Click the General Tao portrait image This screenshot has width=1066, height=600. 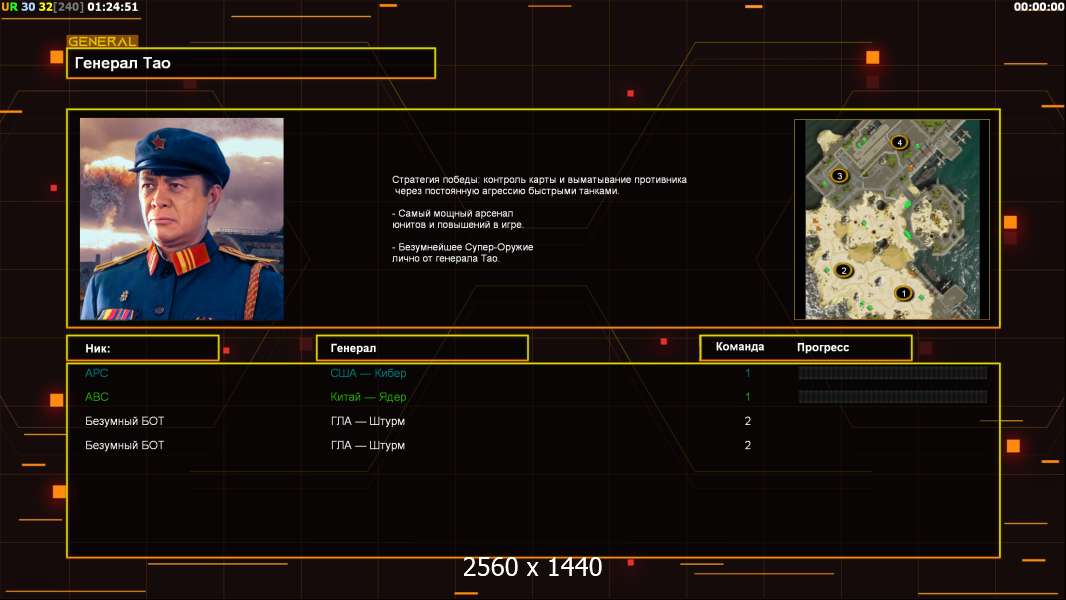[x=182, y=219]
